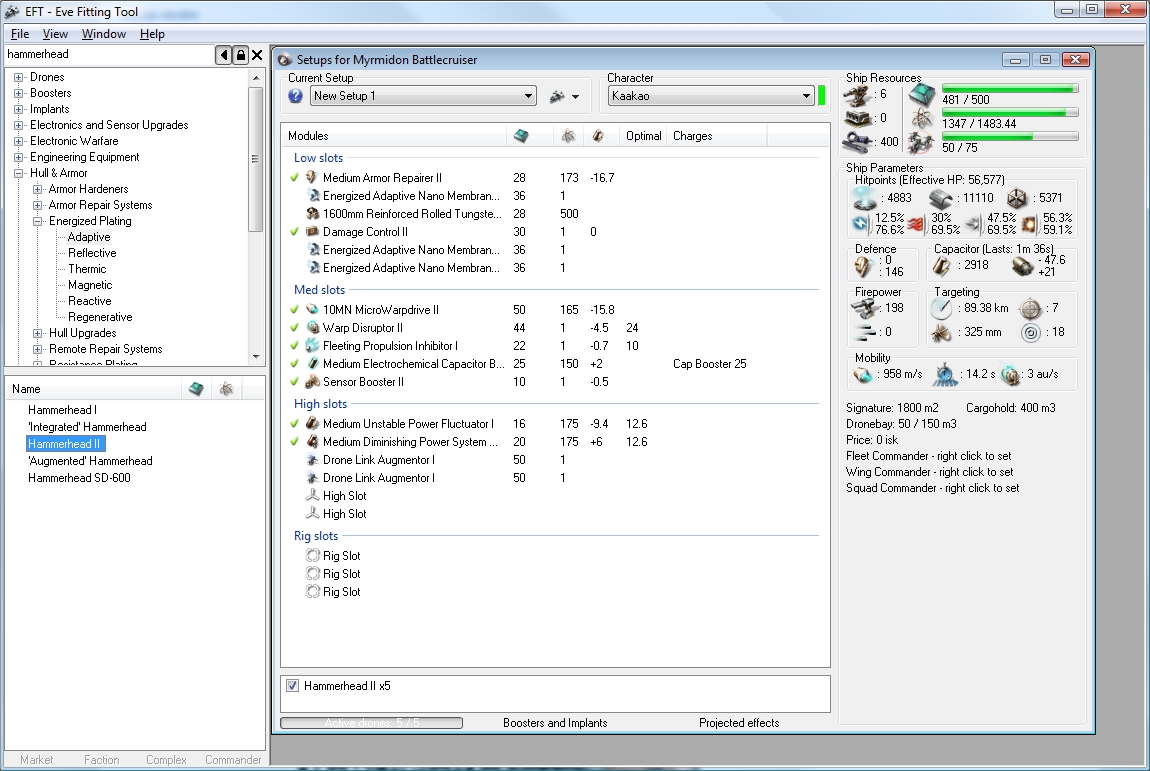The height and width of the screenshot is (771, 1150).
Task: Click the powergrid usage bar 1347 / 1483.44
Action: (1010, 112)
